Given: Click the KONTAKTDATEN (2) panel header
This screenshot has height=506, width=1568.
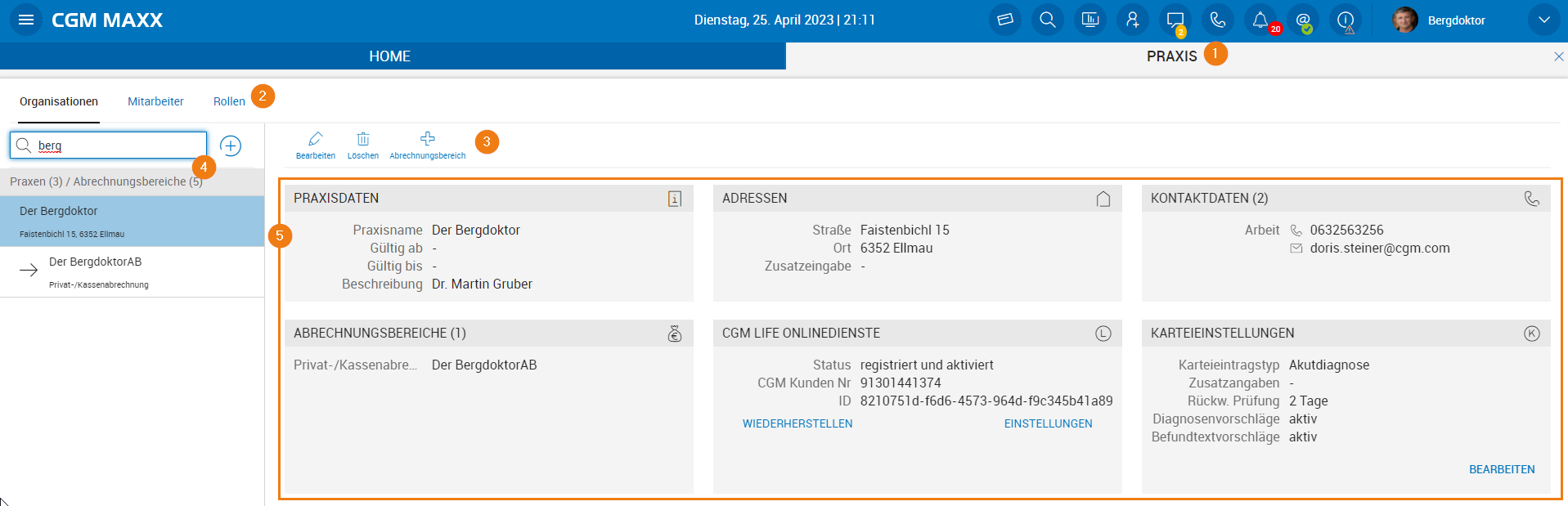Looking at the screenshot, I should (1346, 199).
